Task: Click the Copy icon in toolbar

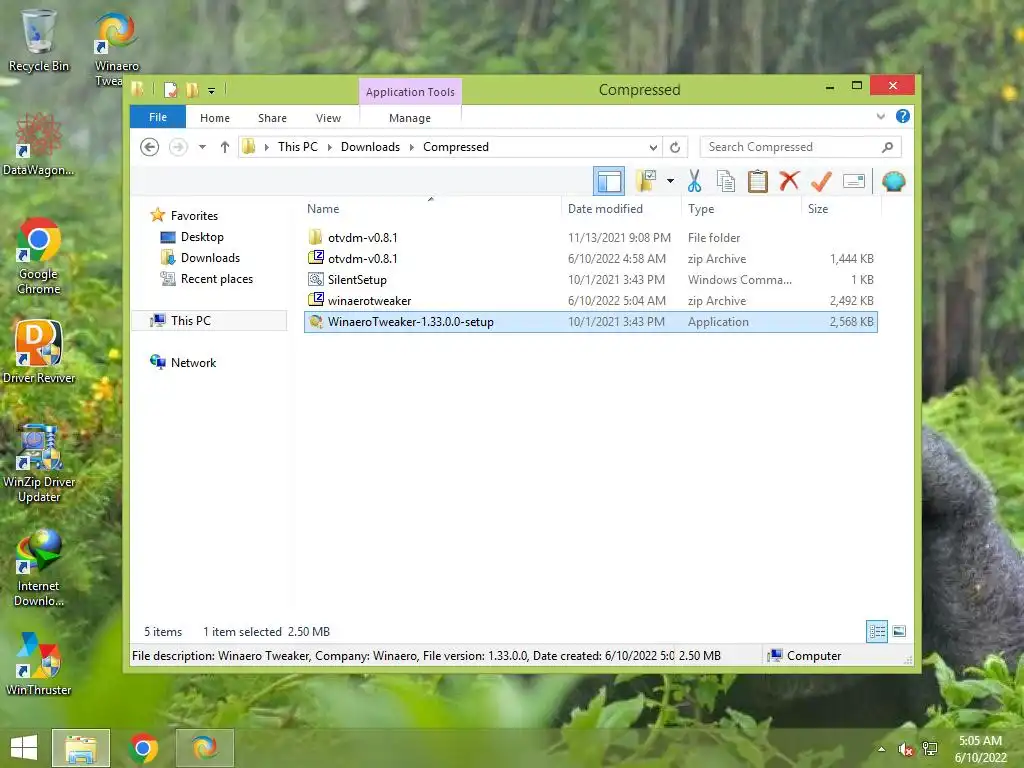Action: [x=726, y=181]
